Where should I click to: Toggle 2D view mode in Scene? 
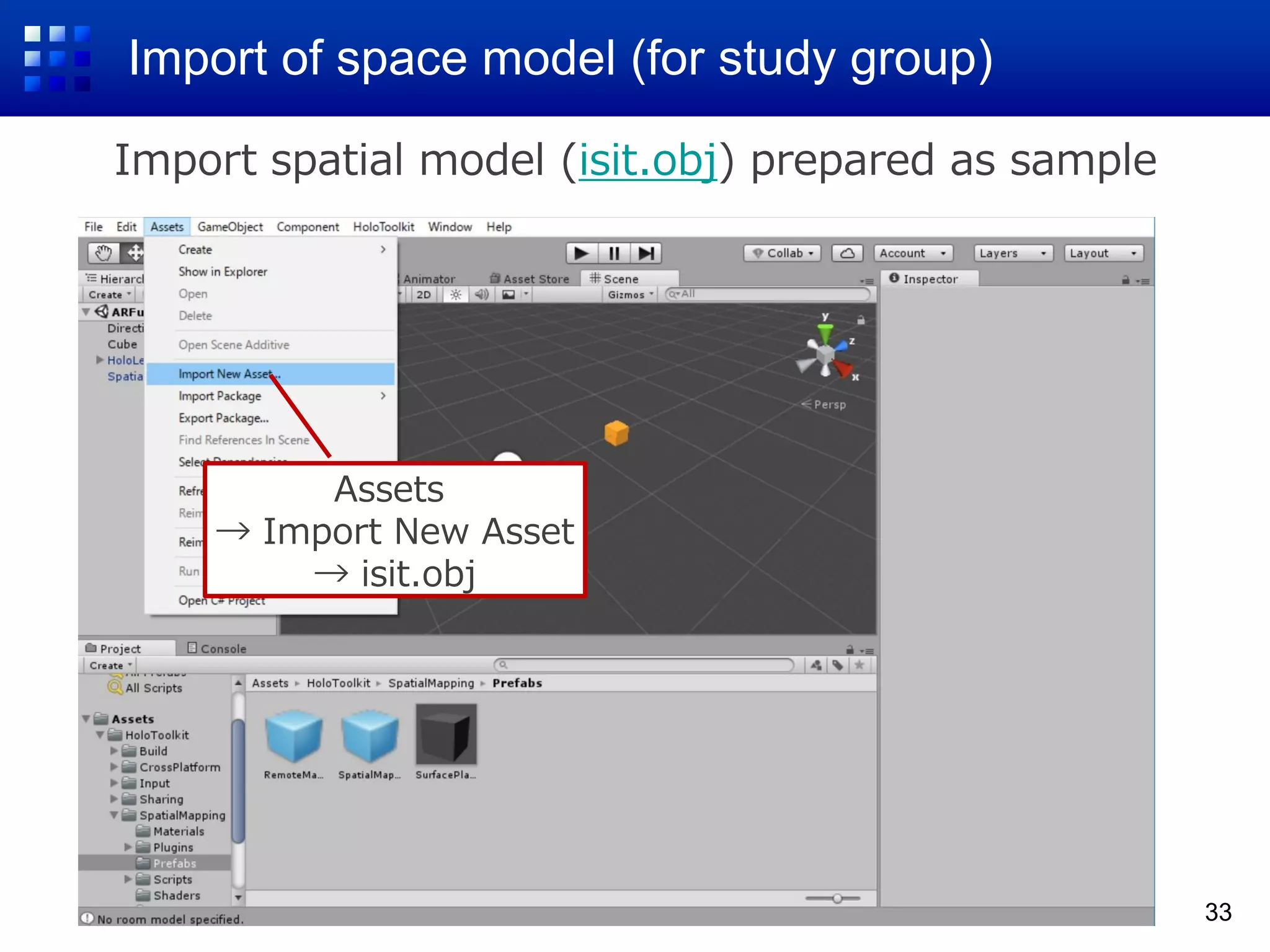(x=424, y=294)
